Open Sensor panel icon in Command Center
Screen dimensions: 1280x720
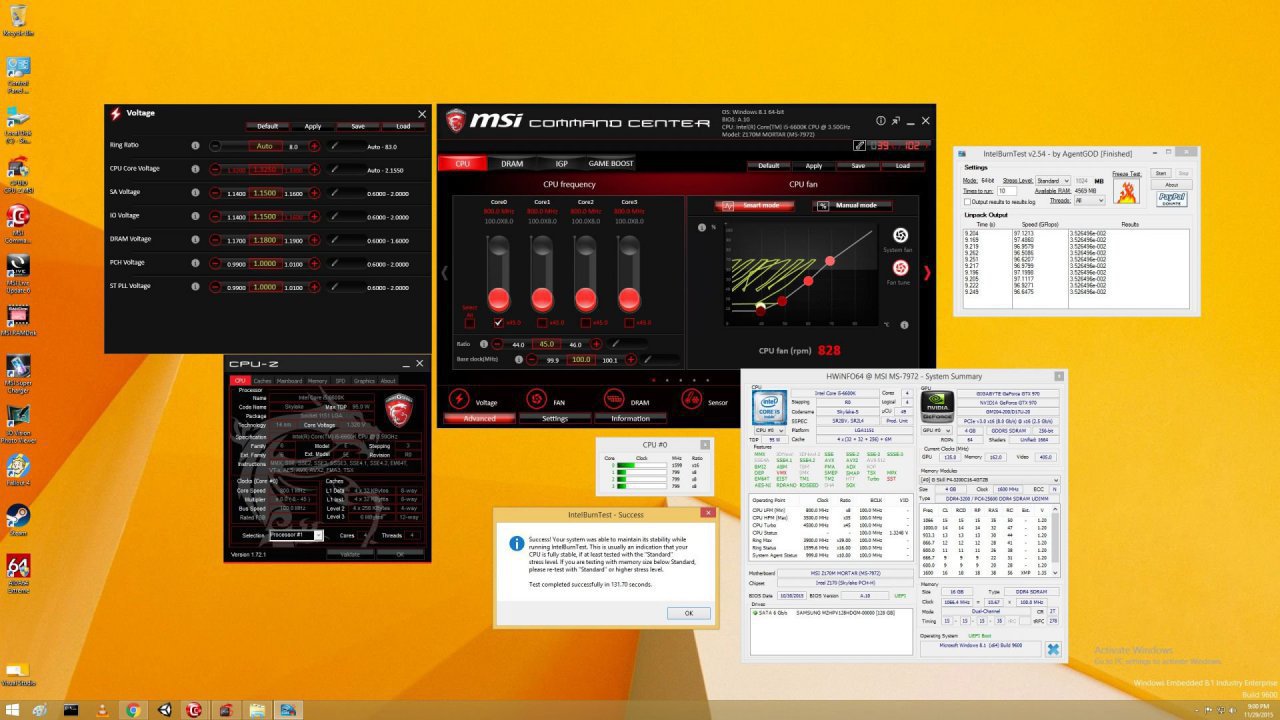(690, 398)
